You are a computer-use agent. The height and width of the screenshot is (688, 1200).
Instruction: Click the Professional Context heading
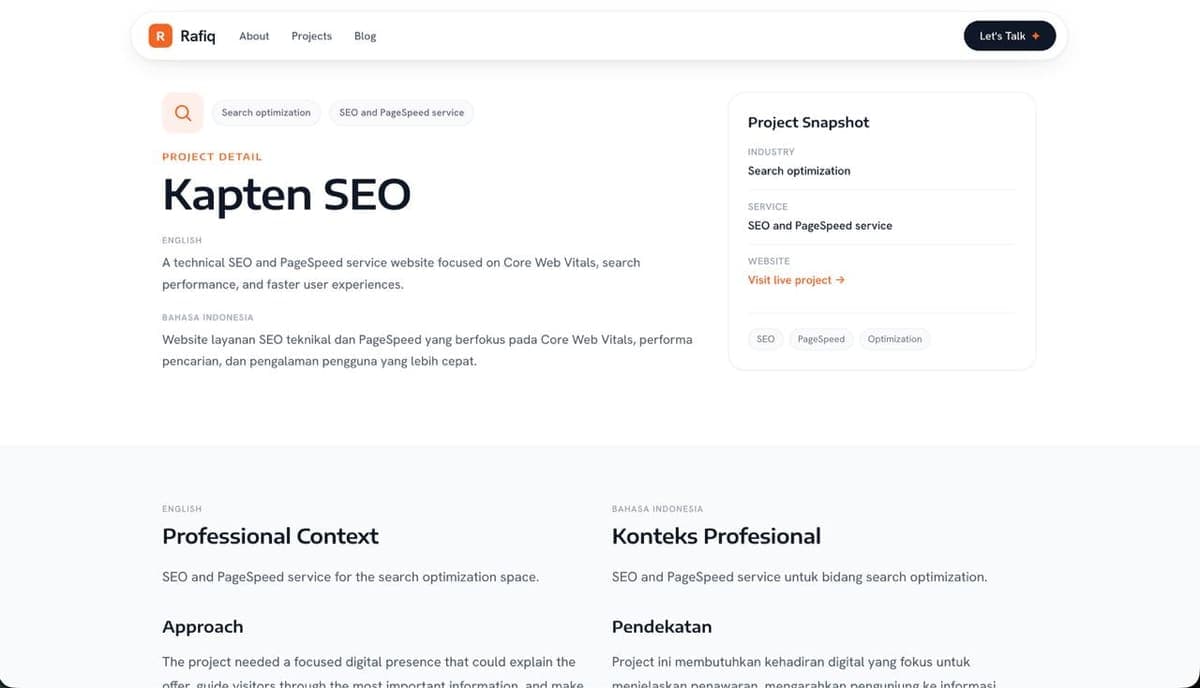(x=270, y=536)
